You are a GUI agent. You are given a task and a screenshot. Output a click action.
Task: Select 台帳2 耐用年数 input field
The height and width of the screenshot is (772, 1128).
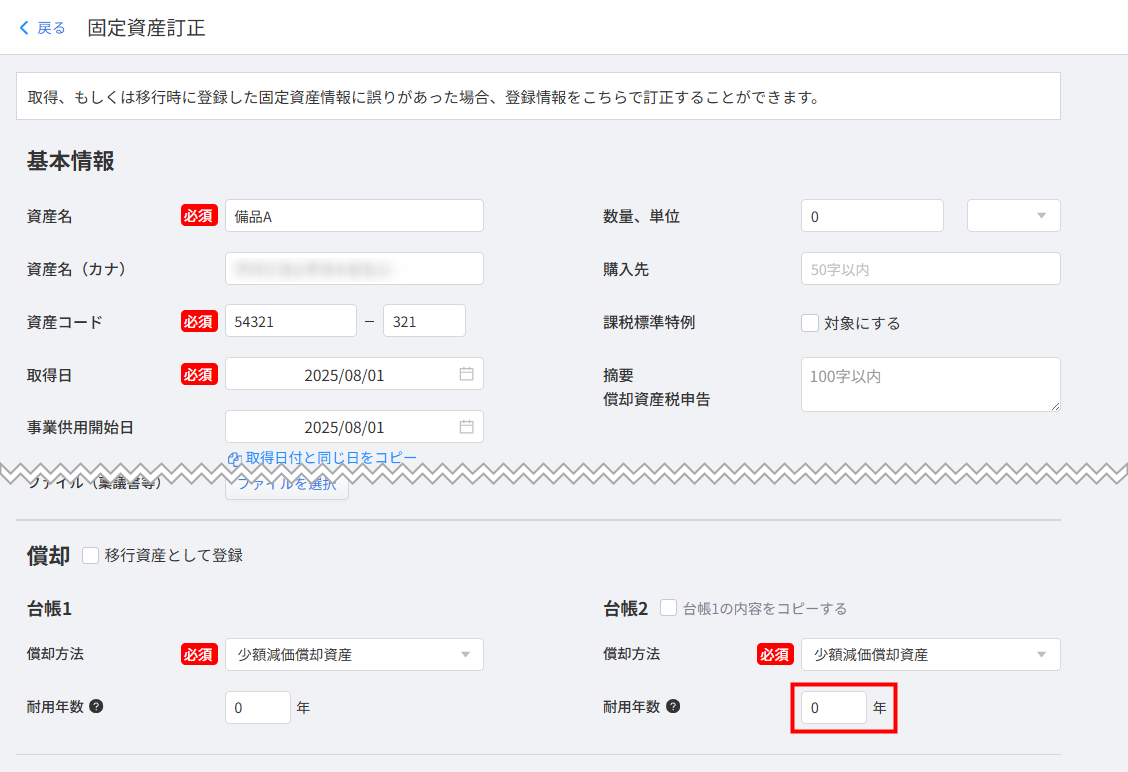tap(833, 708)
